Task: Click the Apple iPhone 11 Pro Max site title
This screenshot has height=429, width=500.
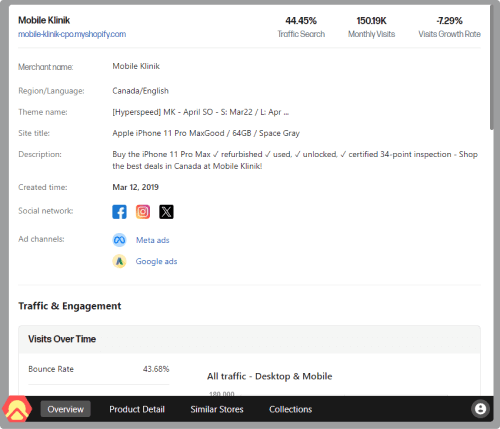Action: pyautogui.click(x=206, y=133)
